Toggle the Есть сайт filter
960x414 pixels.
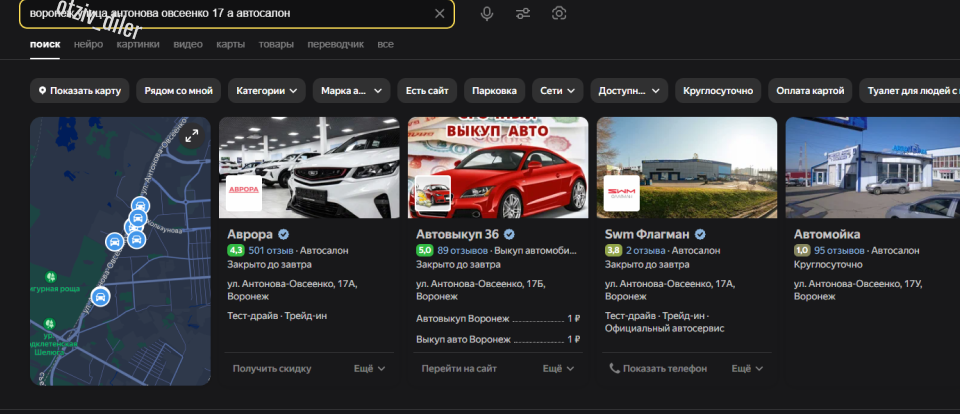[427, 91]
